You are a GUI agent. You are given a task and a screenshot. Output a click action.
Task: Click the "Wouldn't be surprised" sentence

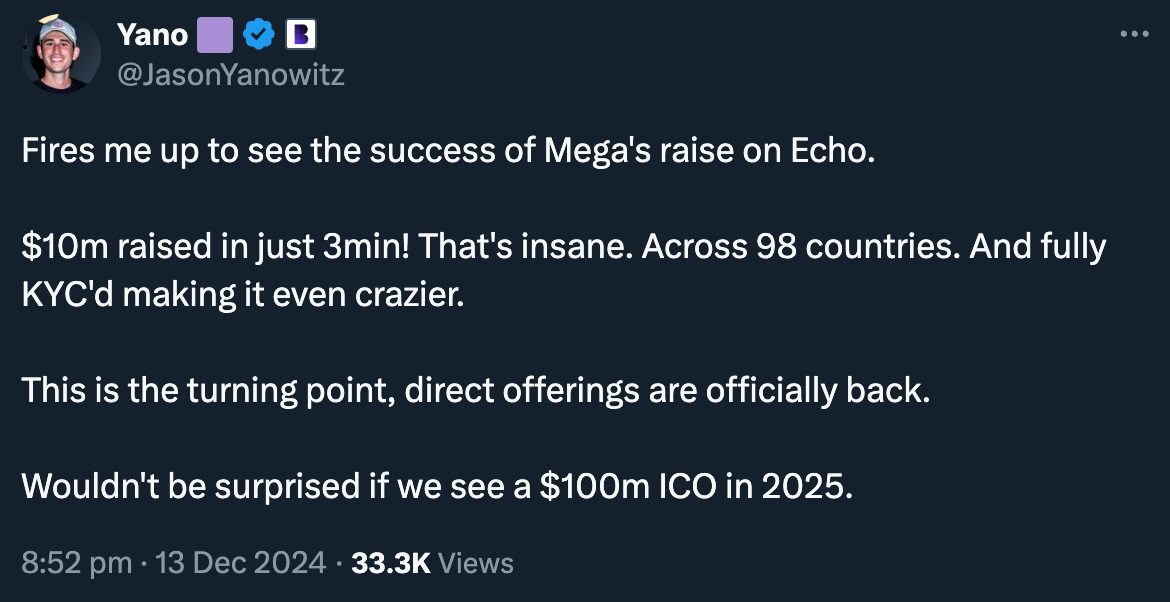(x=437, y=486)
